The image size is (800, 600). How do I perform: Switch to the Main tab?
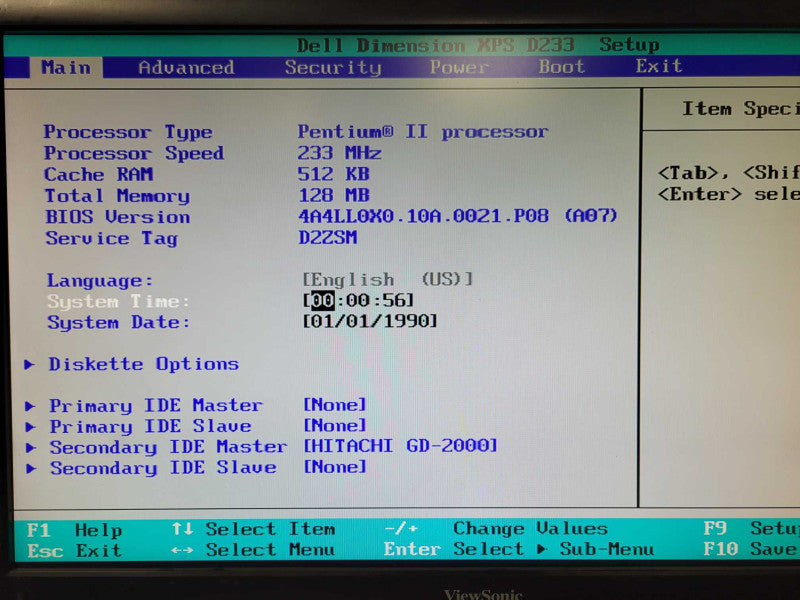click(x=66, y=67)
